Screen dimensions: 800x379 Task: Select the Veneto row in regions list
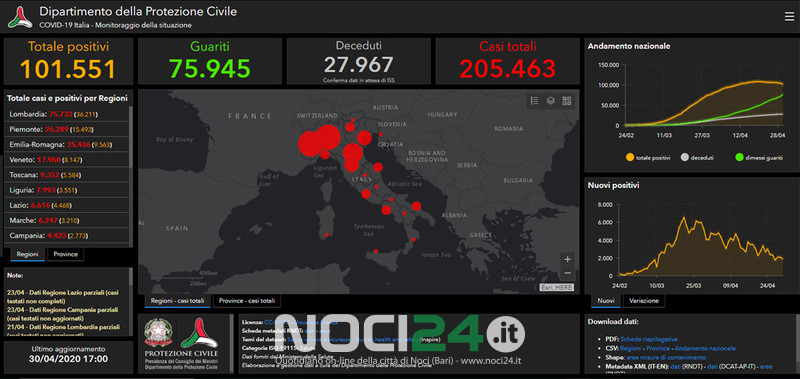[66, 160]
